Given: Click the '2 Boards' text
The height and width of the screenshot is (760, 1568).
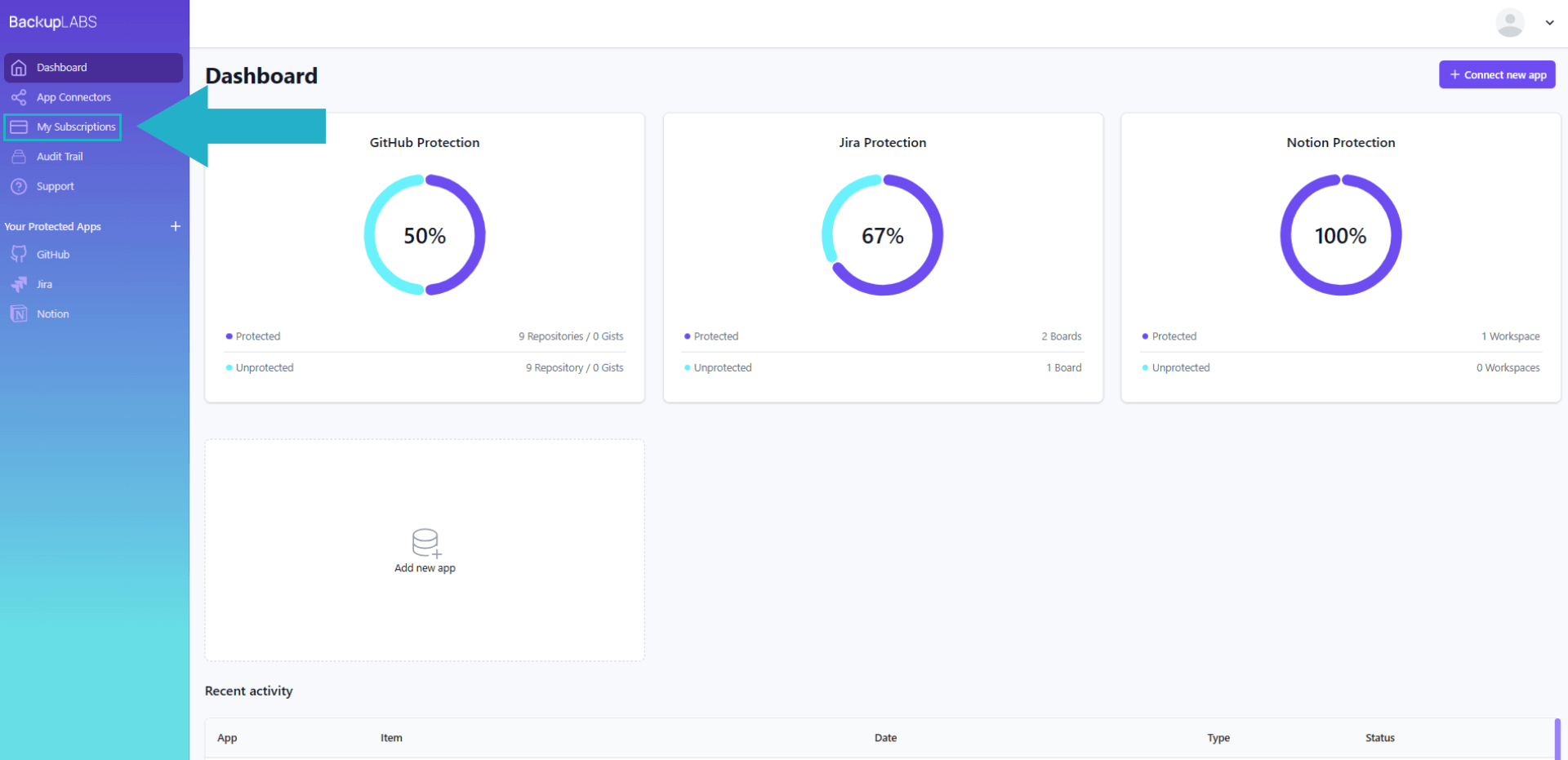Looking at the screenshot, I should pos(1062,336).
